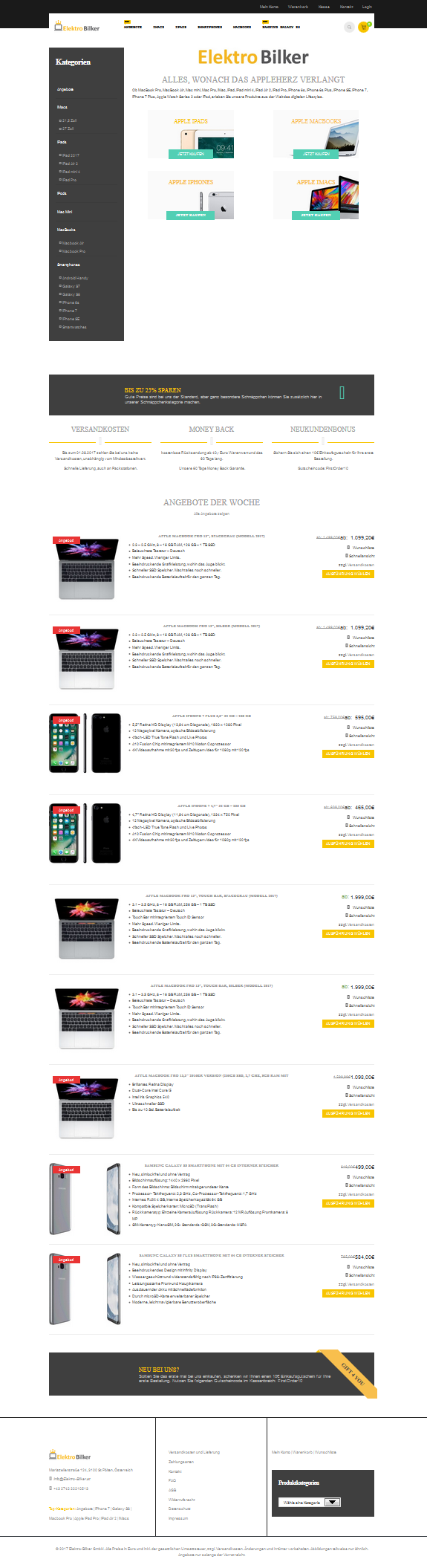This screenshot has height=1568, width=427.
Task: Click the green bracket icon in the sparen banner
Action: point(342,392)
